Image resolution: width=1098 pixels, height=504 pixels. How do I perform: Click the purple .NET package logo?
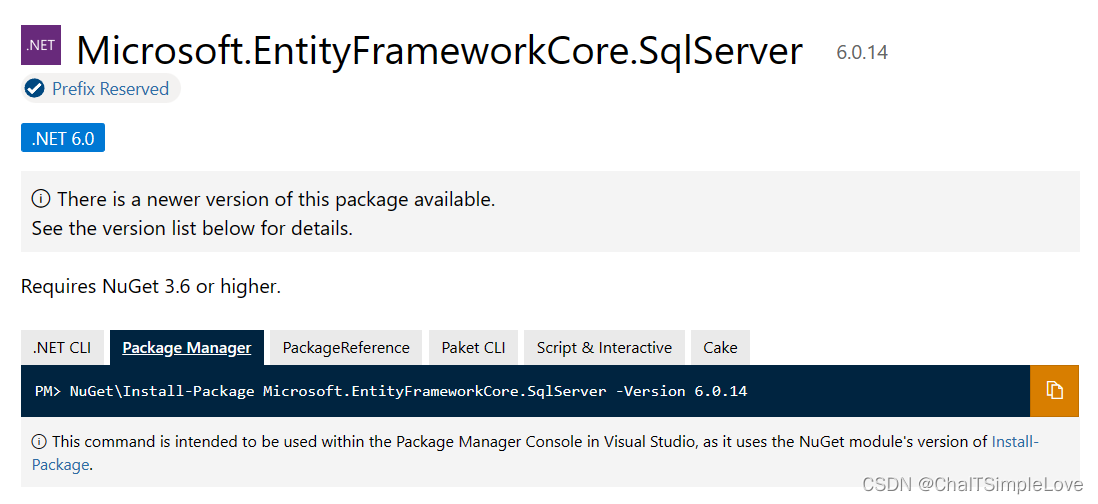click(41, 45)
